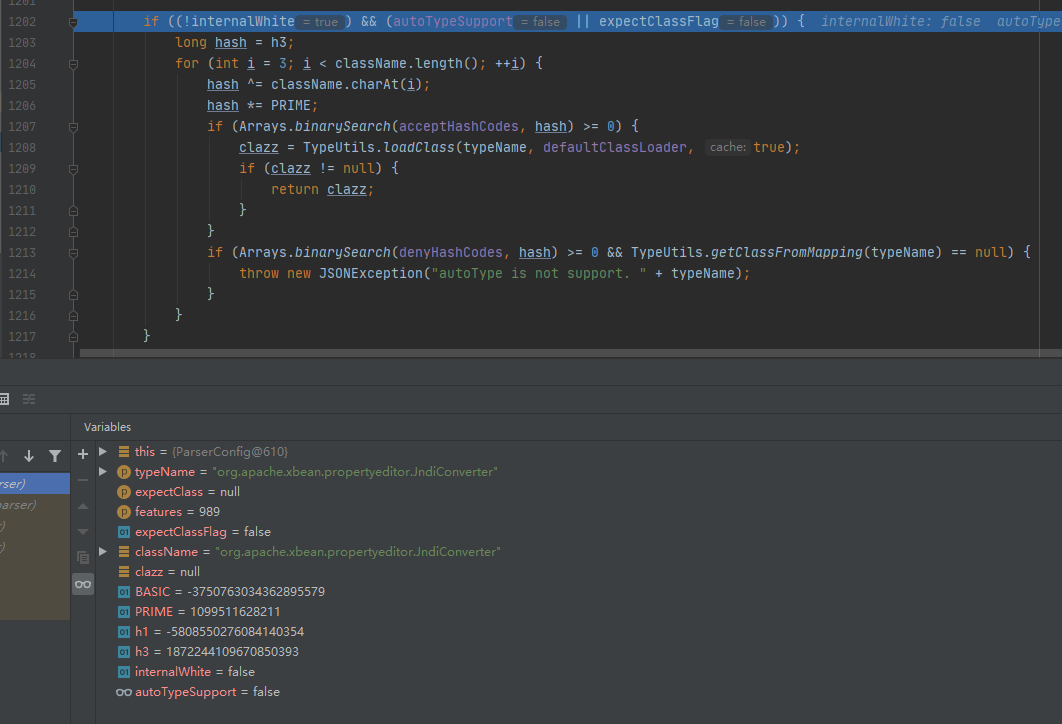Click the horizontal editor scrollbar
The height and width of the screenshot is (724, 1062).
pyautogui.click(x=570, y=353)
